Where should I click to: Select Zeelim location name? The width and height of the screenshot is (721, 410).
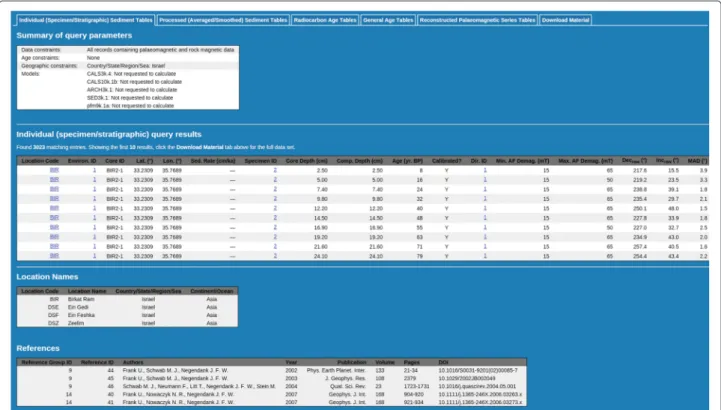[x=76, y=323]
